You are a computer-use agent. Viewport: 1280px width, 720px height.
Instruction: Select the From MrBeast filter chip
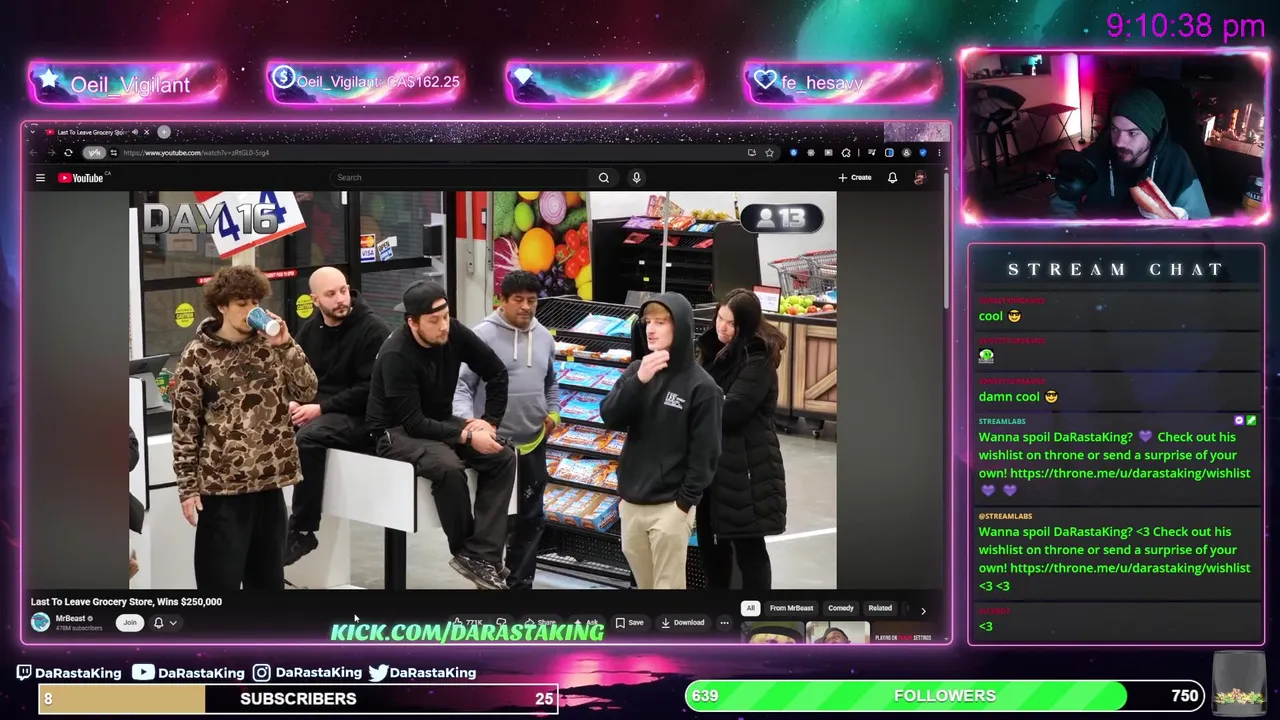(791, 608)
